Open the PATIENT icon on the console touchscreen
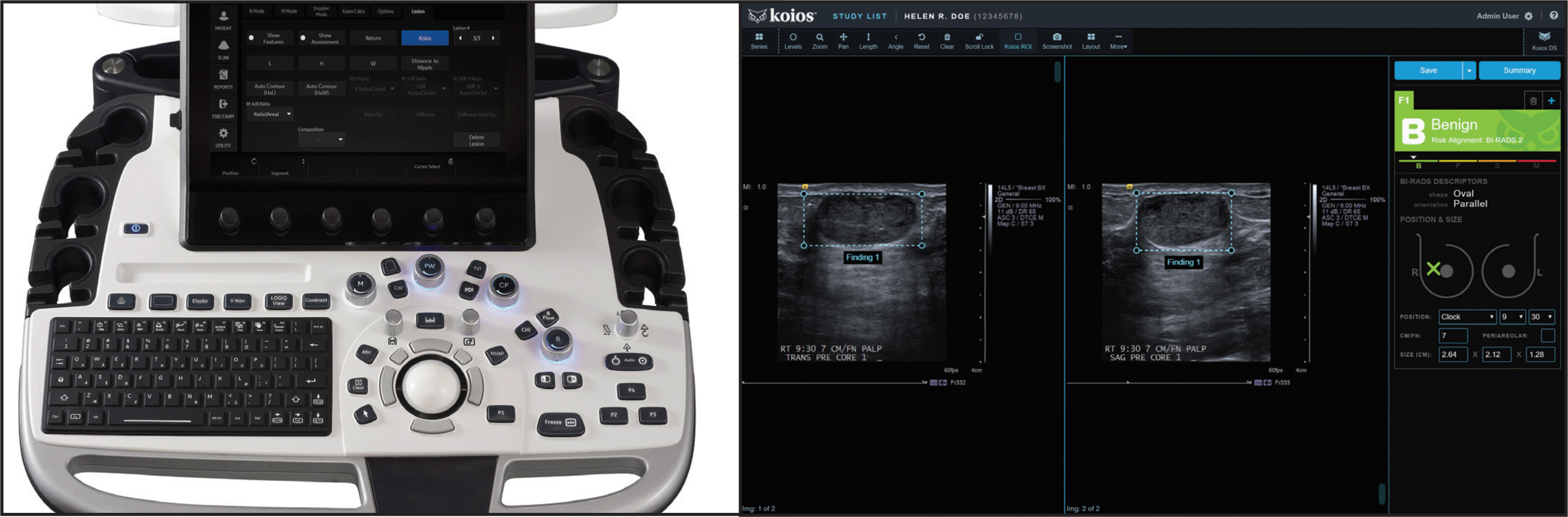1568x517 pixels. tap(223, 20)
